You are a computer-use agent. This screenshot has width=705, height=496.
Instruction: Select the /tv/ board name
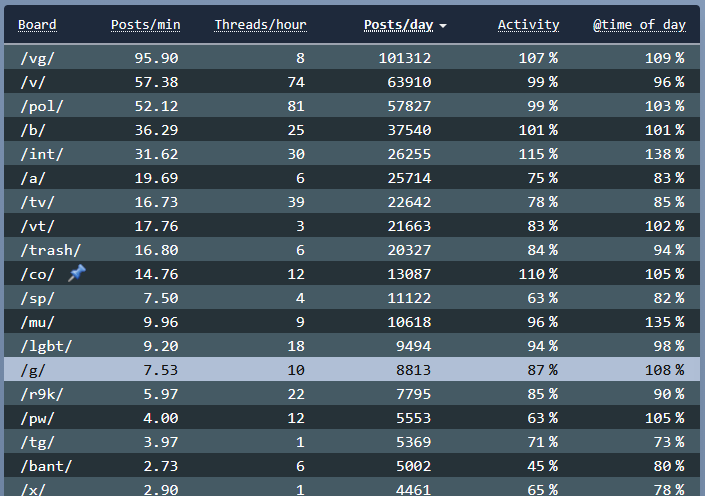(37, 202)
